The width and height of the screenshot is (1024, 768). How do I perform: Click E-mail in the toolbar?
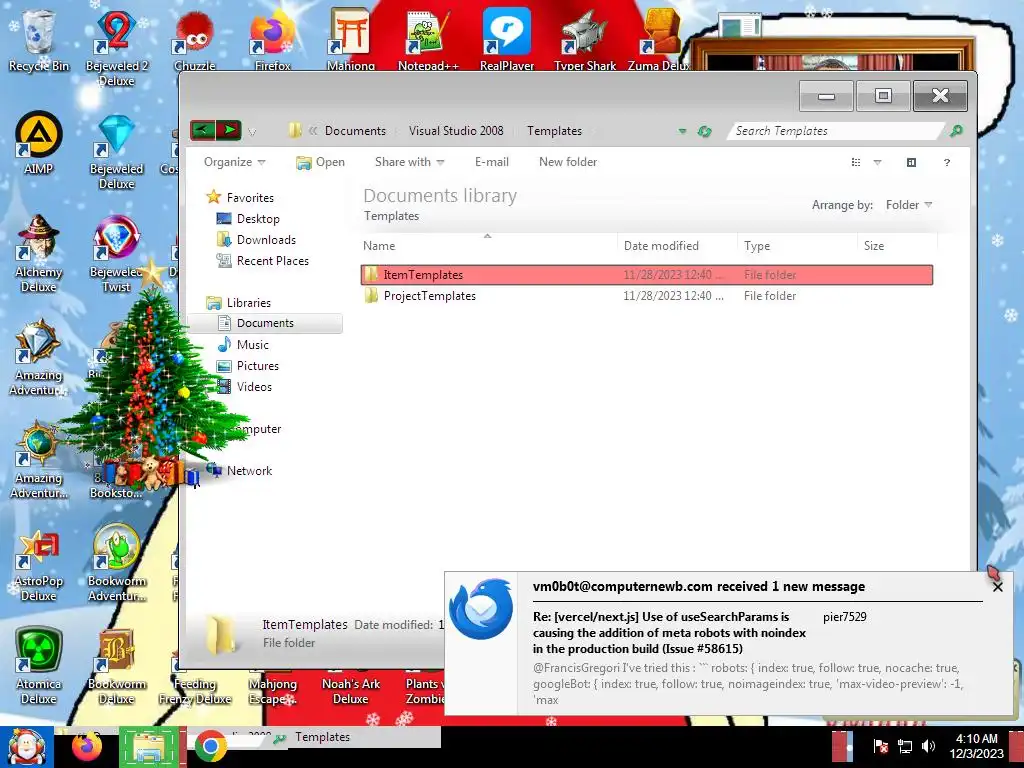point(492,162)
